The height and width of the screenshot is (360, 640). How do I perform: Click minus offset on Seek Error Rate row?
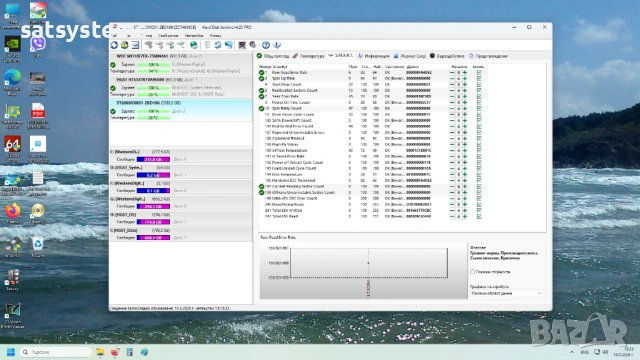click(x=452, y=96)
